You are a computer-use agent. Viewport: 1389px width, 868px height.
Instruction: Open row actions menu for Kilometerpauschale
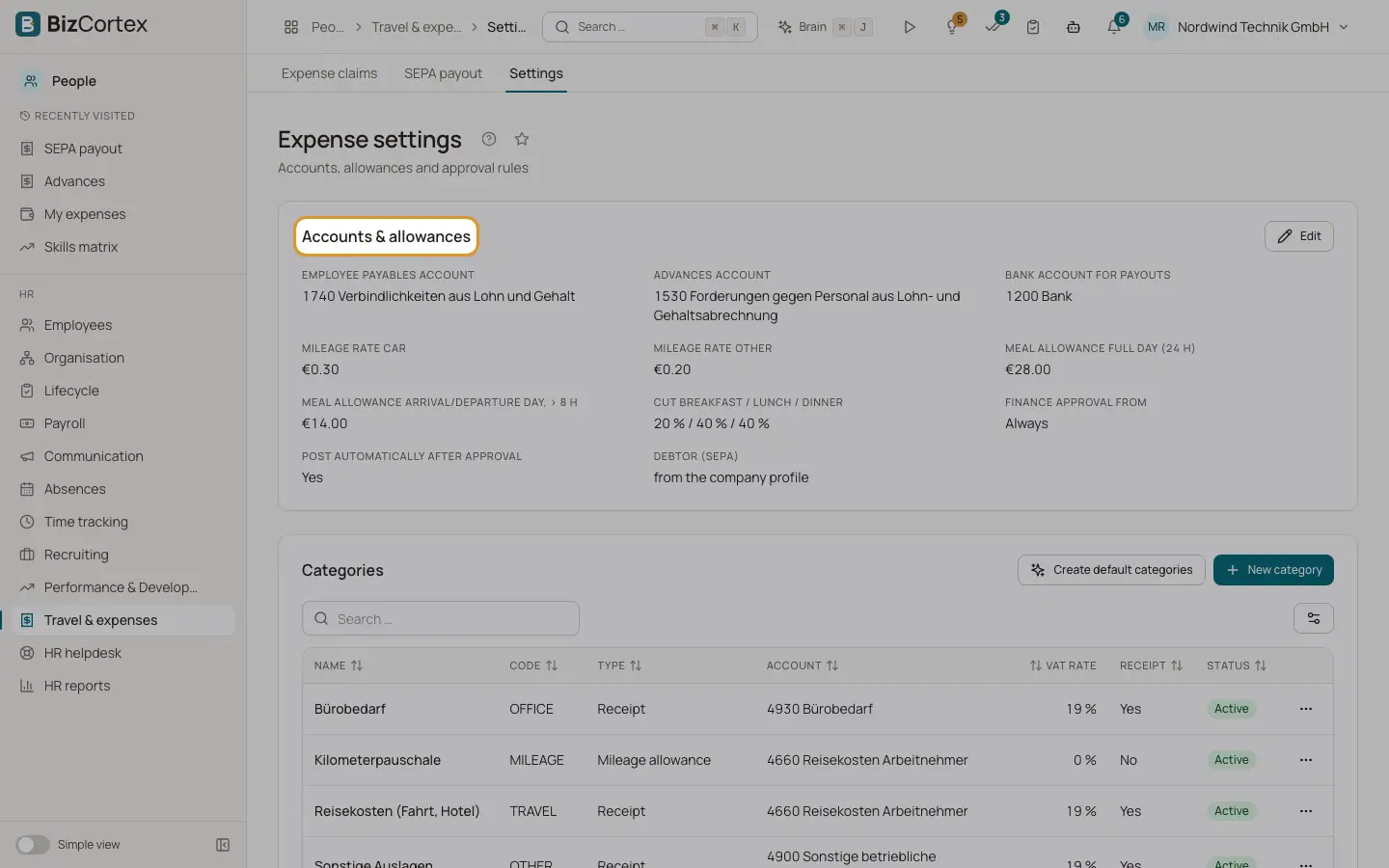[x=1306, y=760]
